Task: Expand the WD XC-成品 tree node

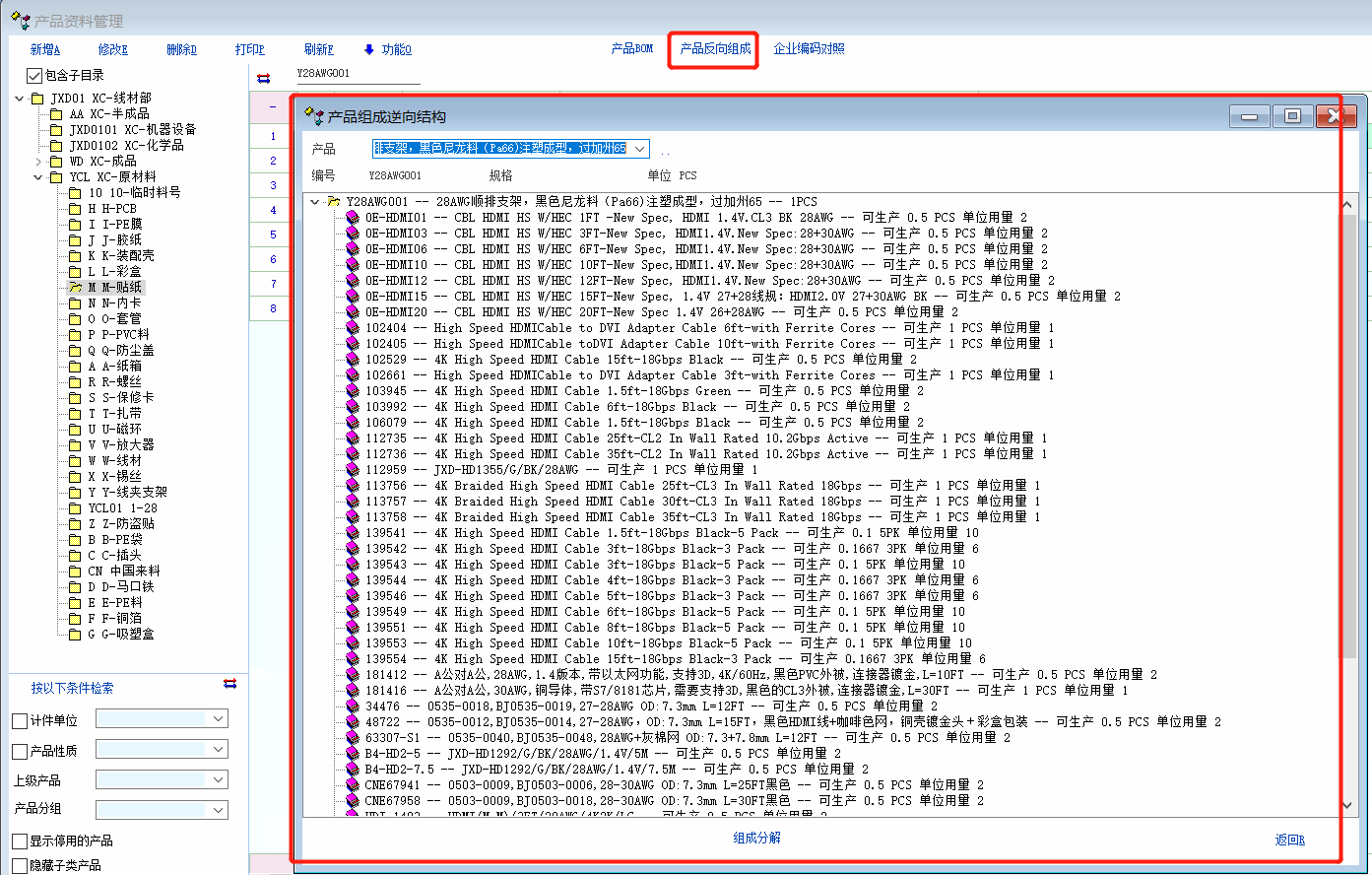Action: (x=39, y=162)
